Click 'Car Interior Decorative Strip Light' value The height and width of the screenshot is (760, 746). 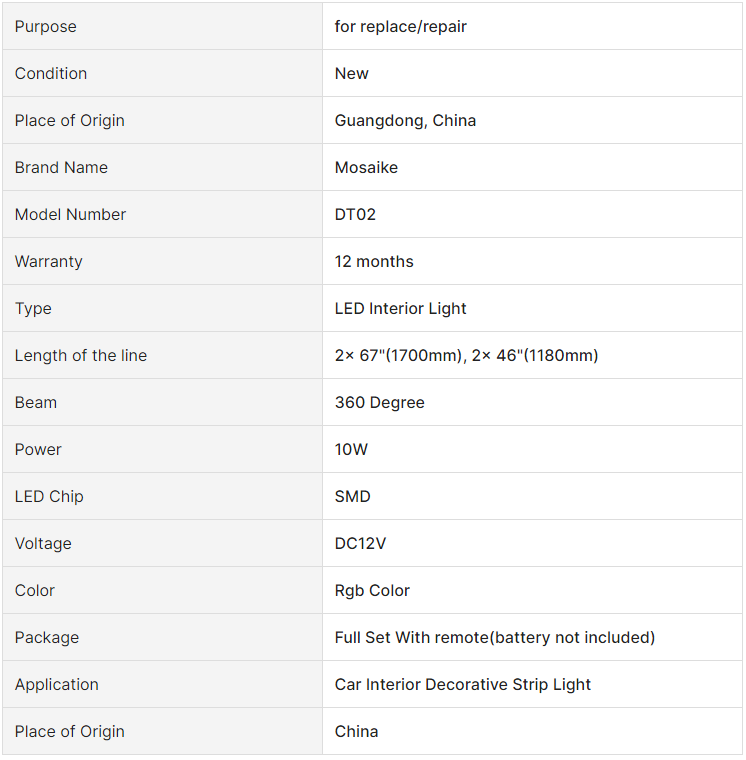coord(462,684)
